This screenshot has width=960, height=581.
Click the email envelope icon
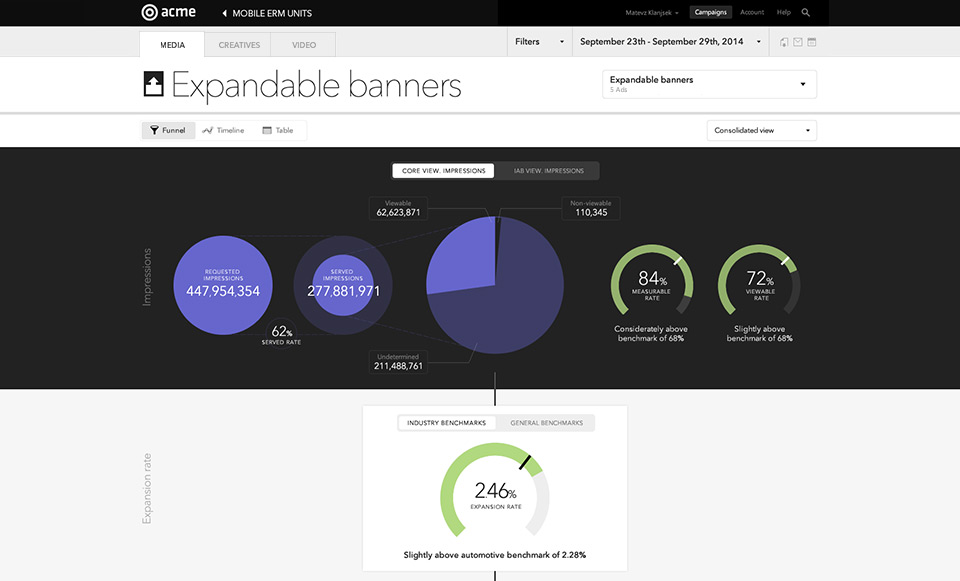(798, 42)
